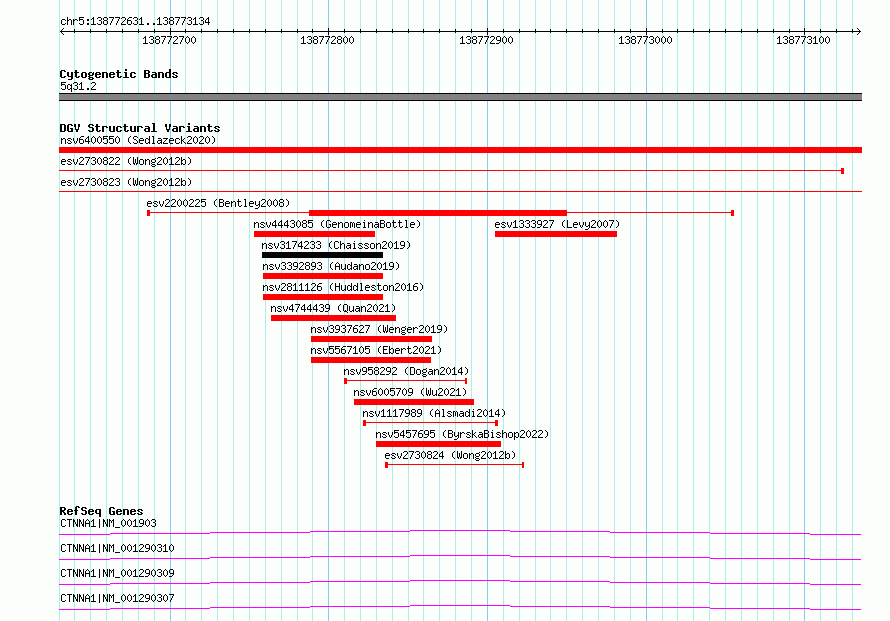The width and height of the screenshot is (890, 621).
Task: Click the CTNNA1|NM_001290307 gene label
Action: pyautogui.click(x=117, y=598)
